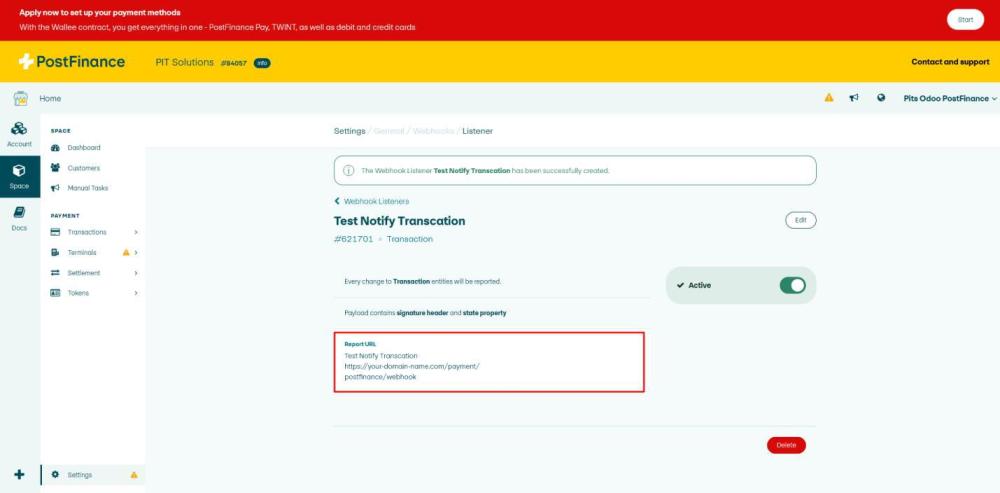Open the warning triangle in top bar
The image size is (1000, 493).
(x=828, y=98)
